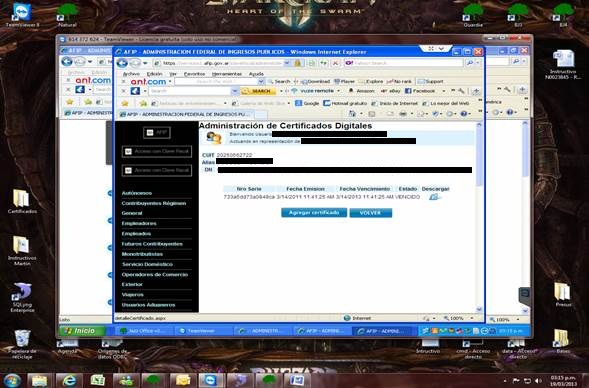Expand the address bar URL dropdown

coord(287,63)
